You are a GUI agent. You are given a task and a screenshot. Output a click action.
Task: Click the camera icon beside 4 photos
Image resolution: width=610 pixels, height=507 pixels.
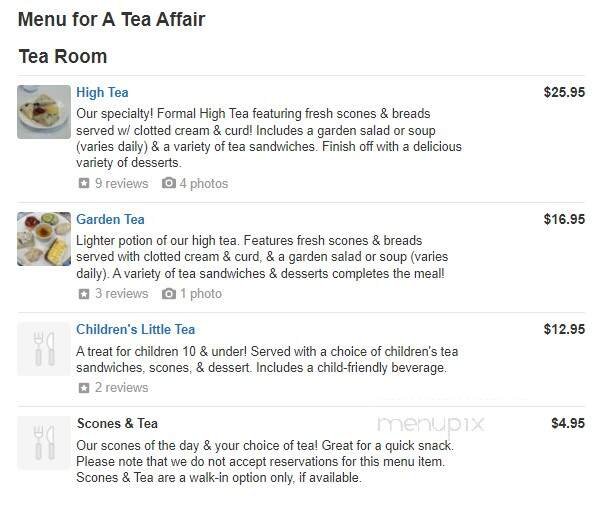tap(168, 184)
